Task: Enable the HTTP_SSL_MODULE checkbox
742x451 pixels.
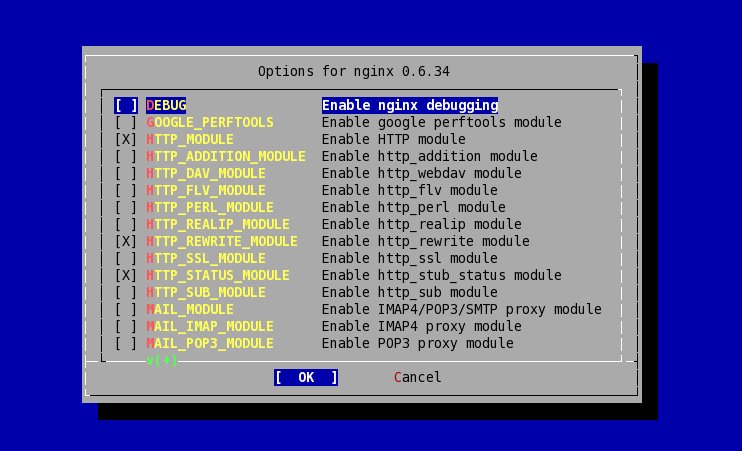Action: tap(126, 258)
